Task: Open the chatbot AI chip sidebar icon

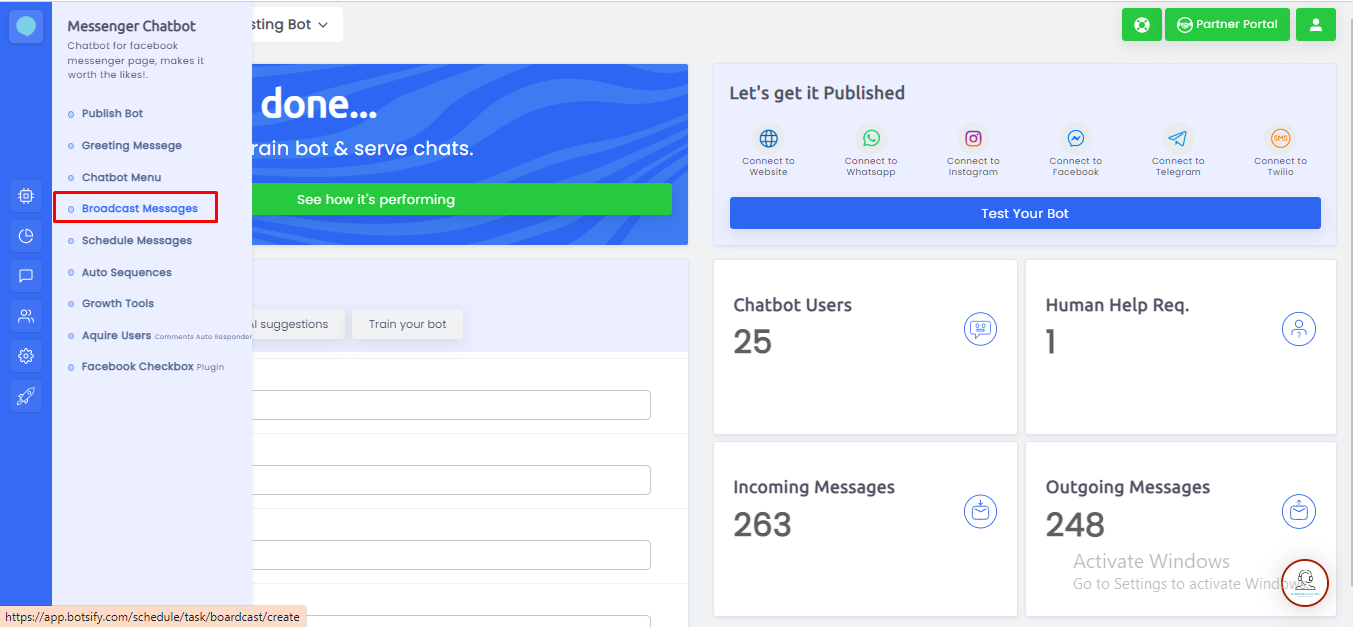Action: [x=26, y=197]
